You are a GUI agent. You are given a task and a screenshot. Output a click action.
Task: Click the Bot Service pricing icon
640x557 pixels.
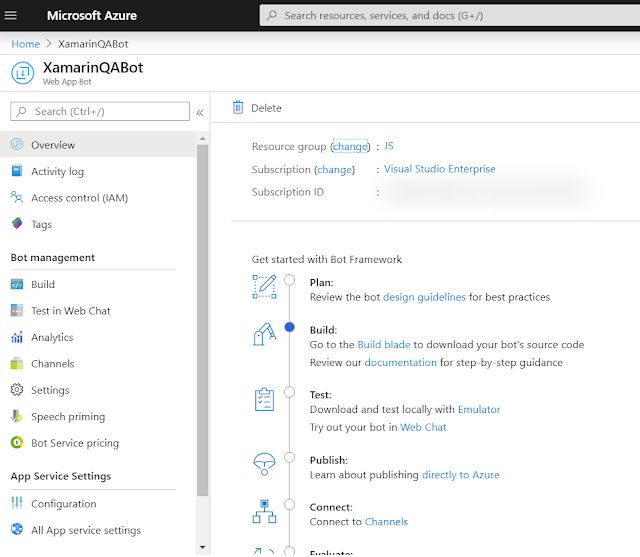(17, 443)
